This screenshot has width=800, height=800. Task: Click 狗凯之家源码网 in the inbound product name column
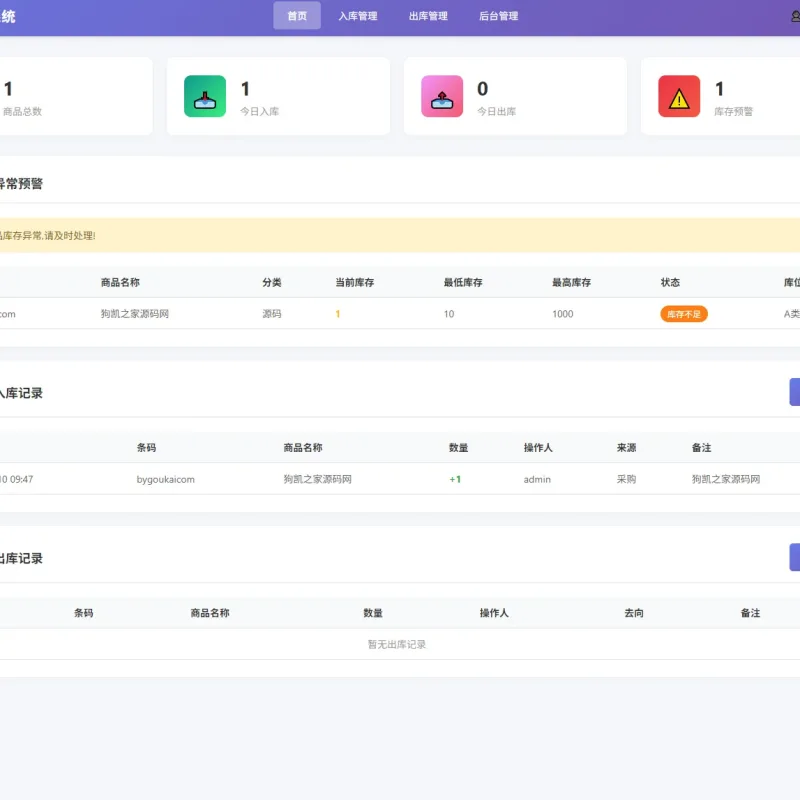[x=317, y=479]
